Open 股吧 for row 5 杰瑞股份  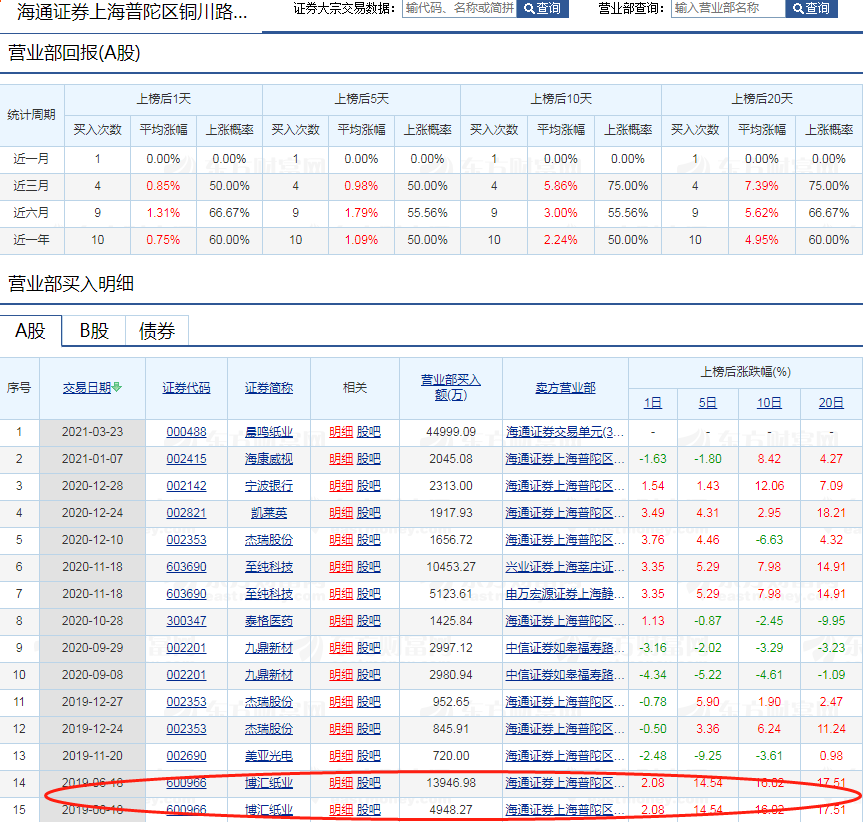point(369,540)
